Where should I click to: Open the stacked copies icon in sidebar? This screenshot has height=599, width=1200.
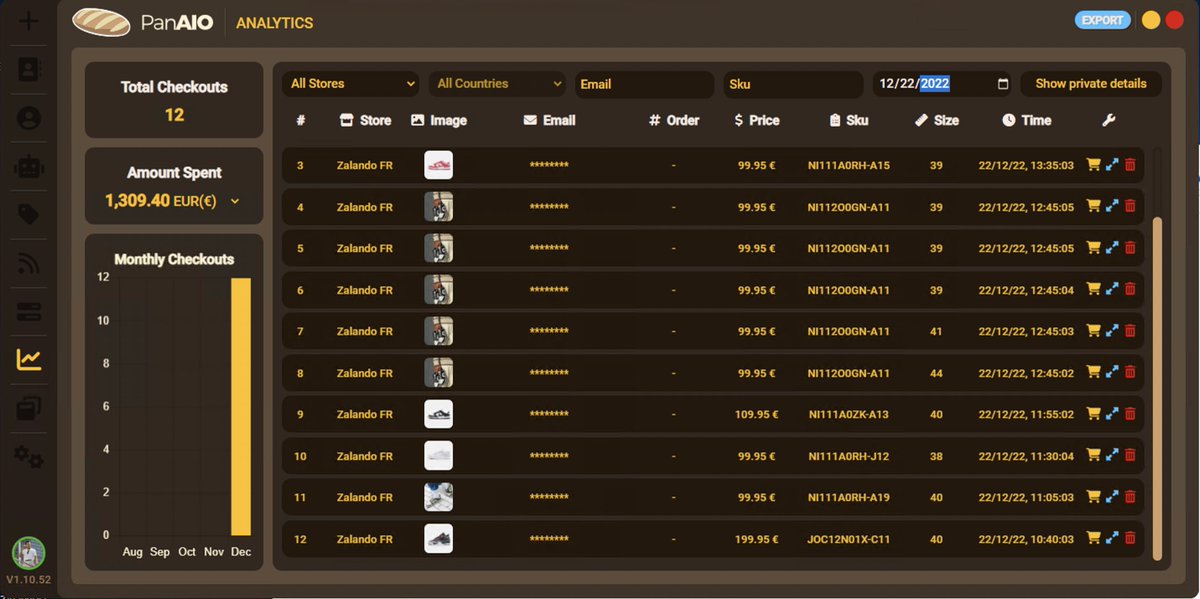coord(29,408)
